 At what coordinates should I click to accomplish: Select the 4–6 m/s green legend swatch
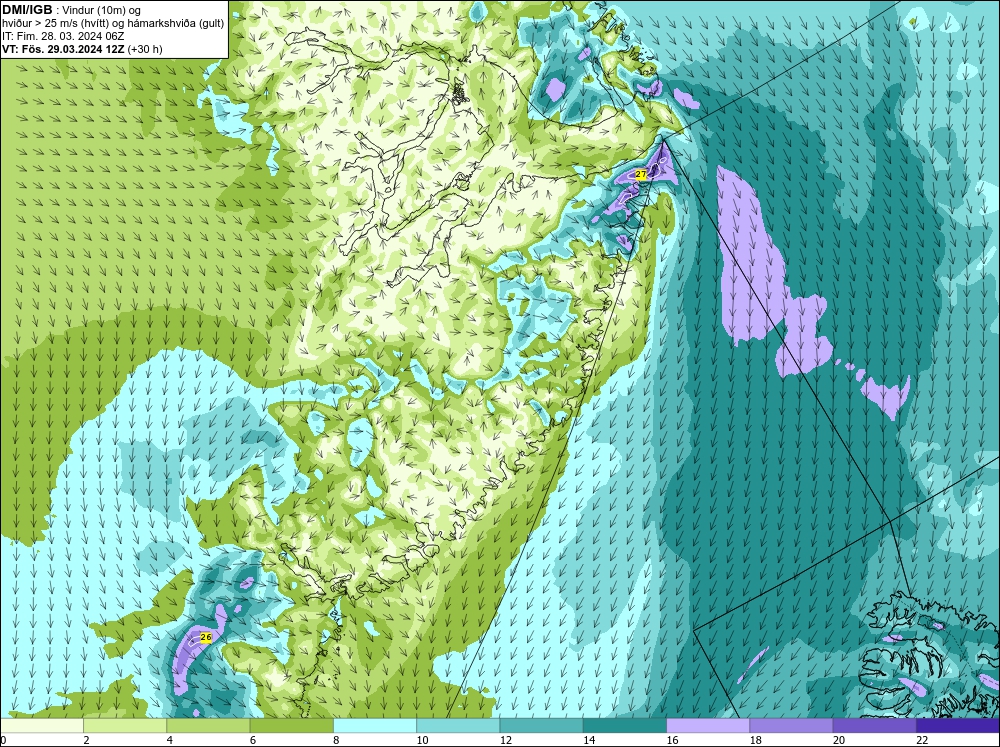tap(208, 725)
